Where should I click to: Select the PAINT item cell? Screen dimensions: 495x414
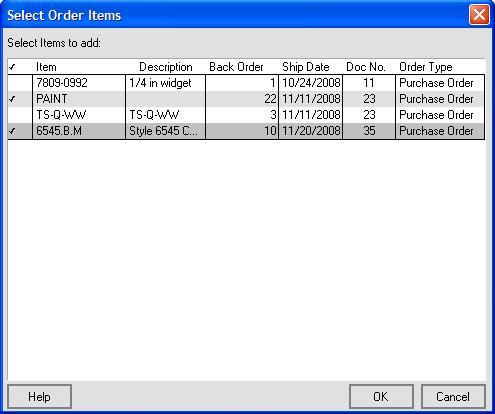coord(79,99)
